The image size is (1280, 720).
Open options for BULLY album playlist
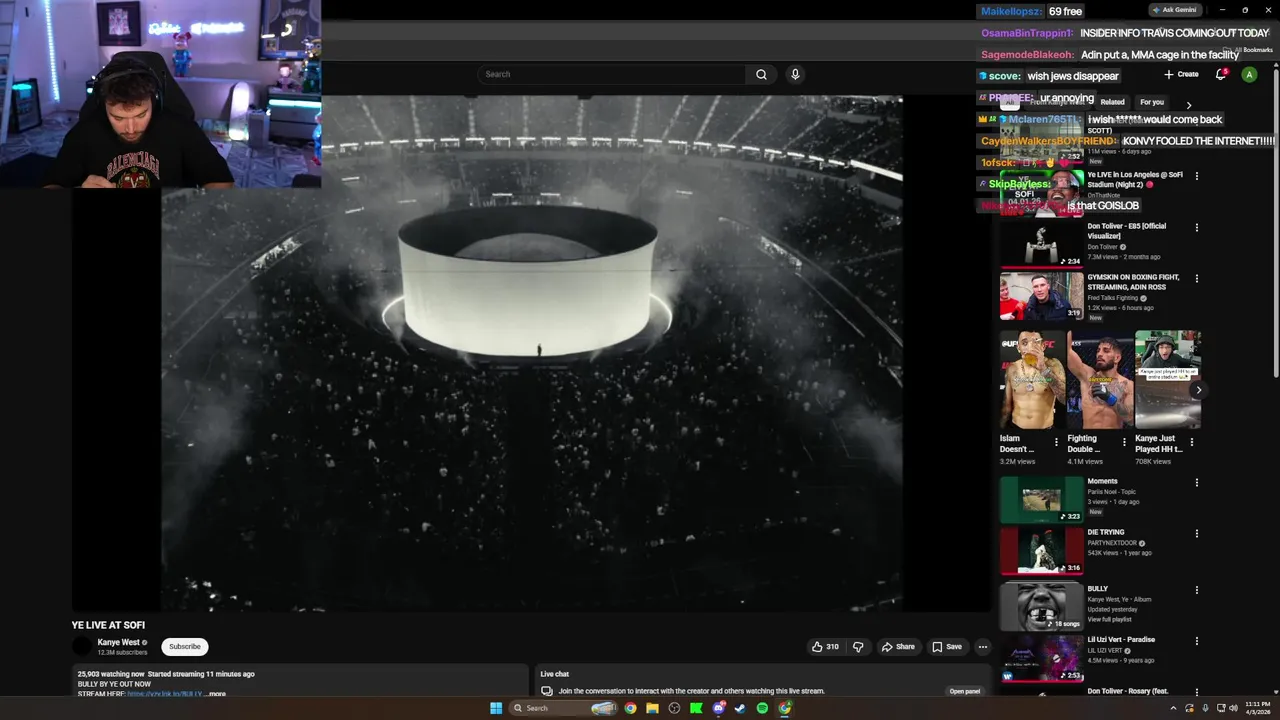click(1197, 589)
